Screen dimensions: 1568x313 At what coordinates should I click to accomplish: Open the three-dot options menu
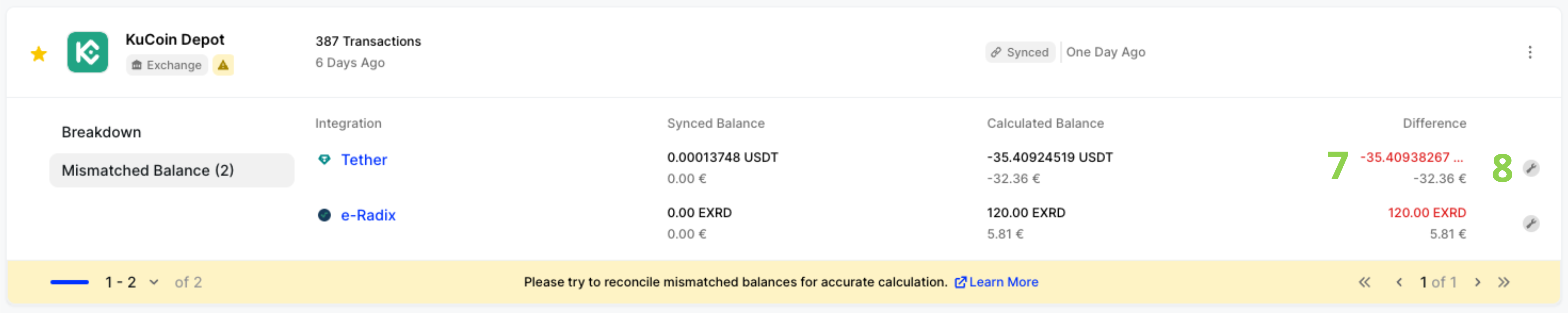tap(1530, 52)
